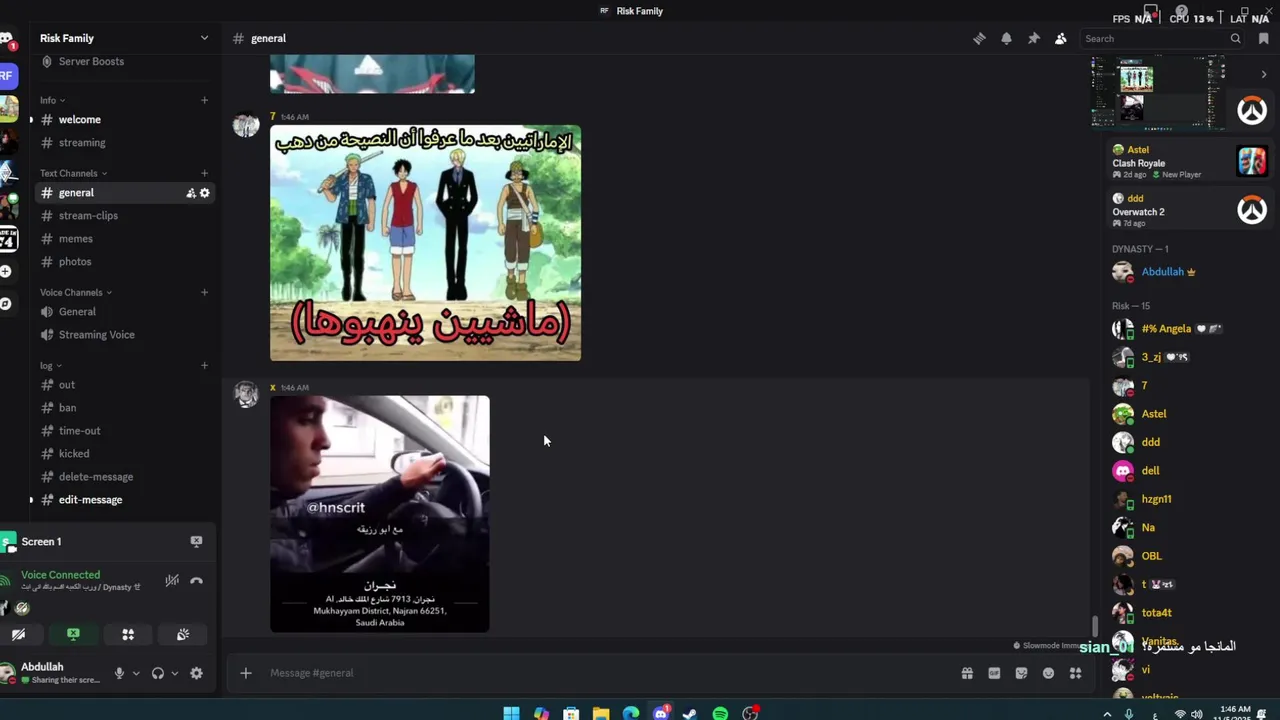The width and height of the screenshot is (1280, 720).
Task: Deafen with headphones icon
Action: click(x=157, y=673)
